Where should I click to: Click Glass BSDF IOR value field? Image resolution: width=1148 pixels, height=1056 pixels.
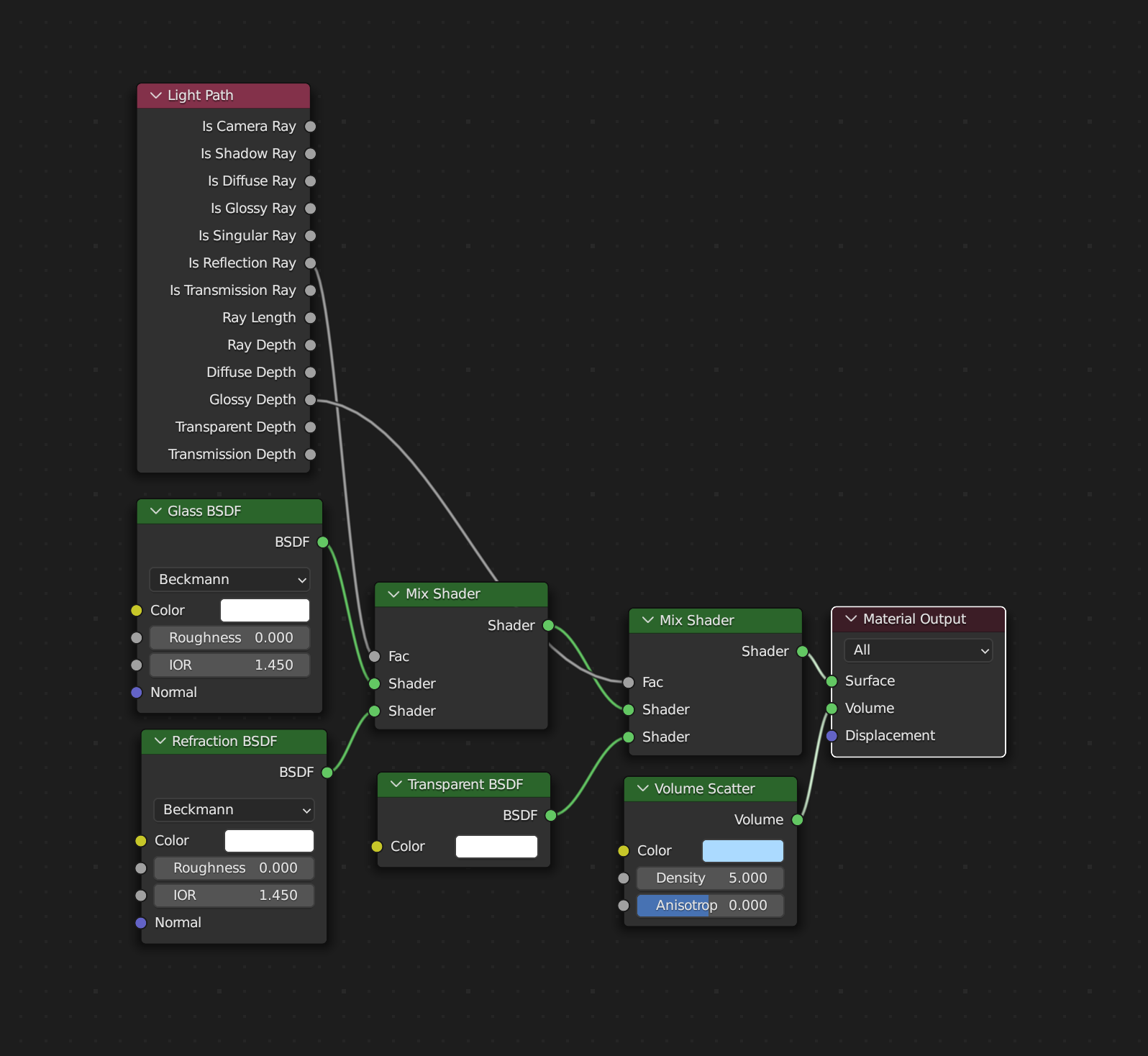tap(229, 665)
